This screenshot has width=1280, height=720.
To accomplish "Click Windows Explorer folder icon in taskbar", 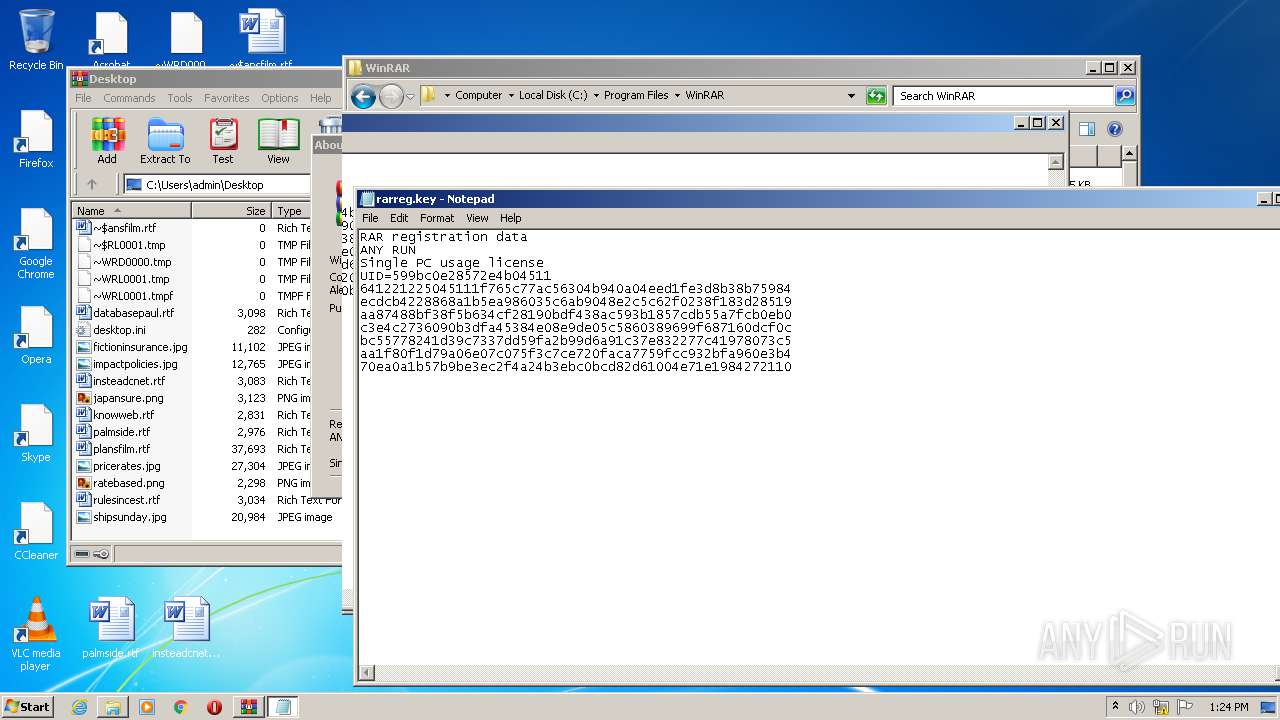I will (x=113, y=707).
